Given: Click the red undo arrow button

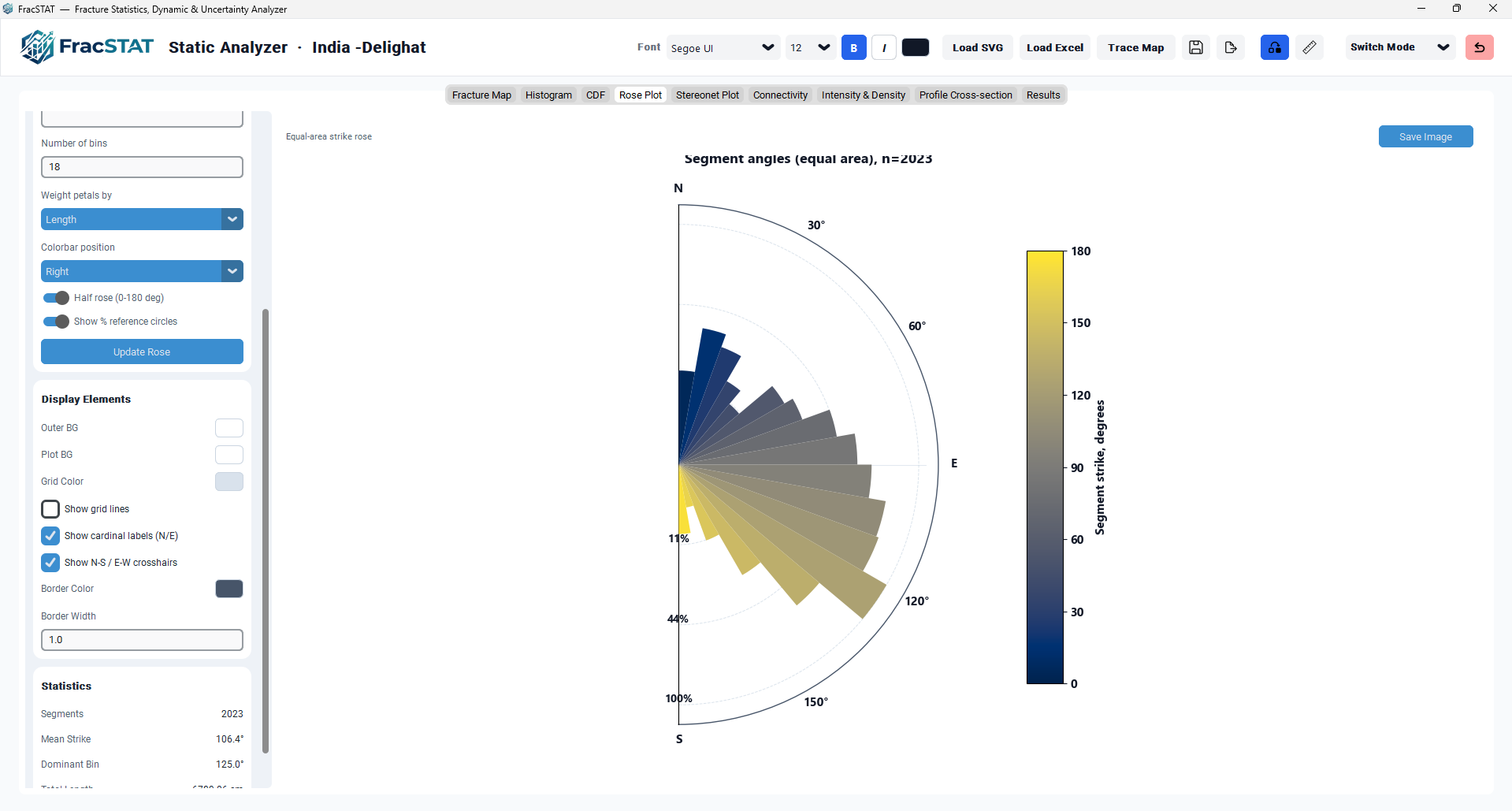Looking at the screenshot, I should (x=1480, y=47).
